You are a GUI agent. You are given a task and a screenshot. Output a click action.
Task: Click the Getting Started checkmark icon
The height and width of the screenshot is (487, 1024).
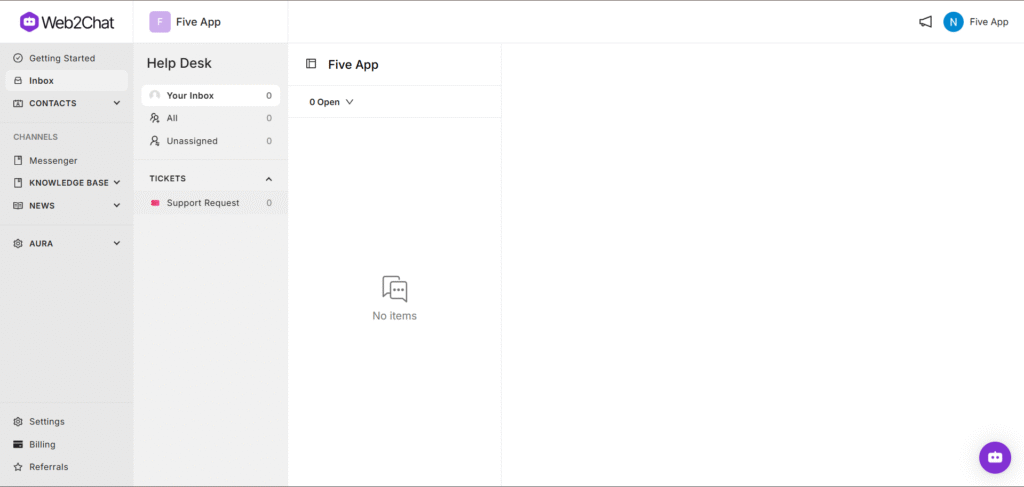coord(18,58)
